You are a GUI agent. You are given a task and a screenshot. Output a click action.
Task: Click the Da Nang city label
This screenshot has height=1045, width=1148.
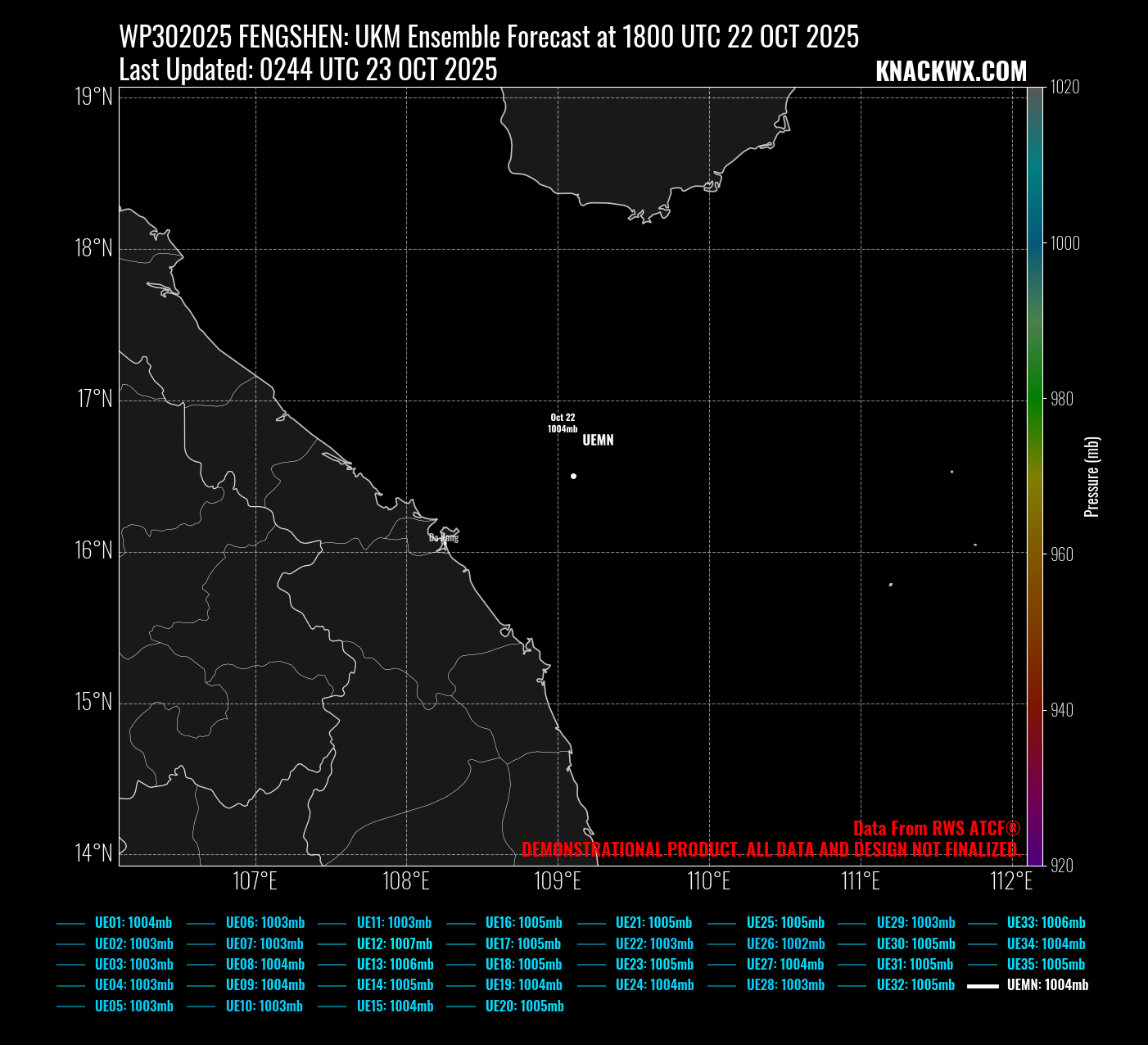click(x=444, y=538)
